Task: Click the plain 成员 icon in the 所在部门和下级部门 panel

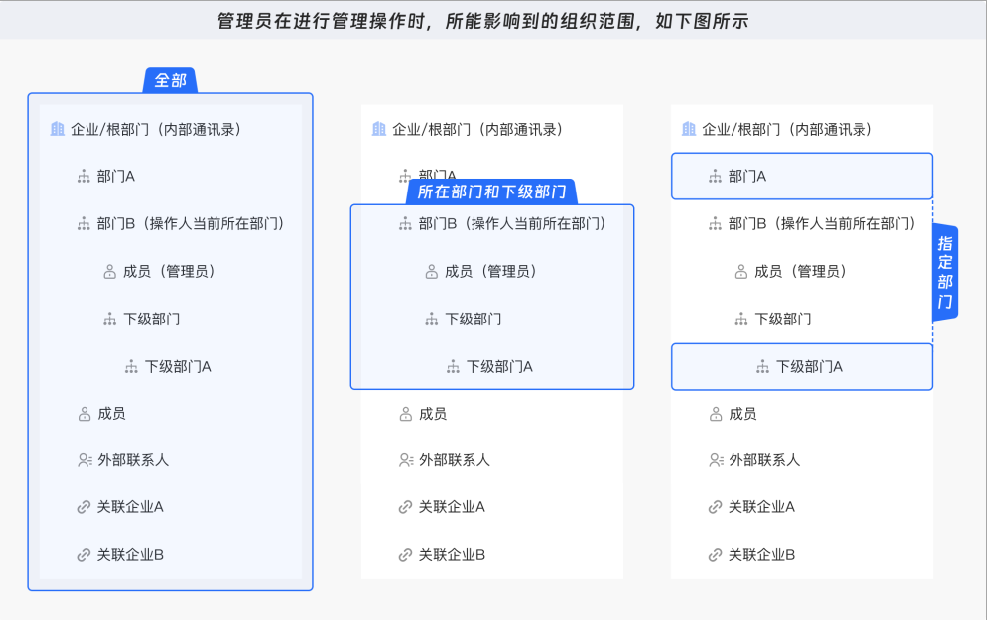Action: point(405,414)
